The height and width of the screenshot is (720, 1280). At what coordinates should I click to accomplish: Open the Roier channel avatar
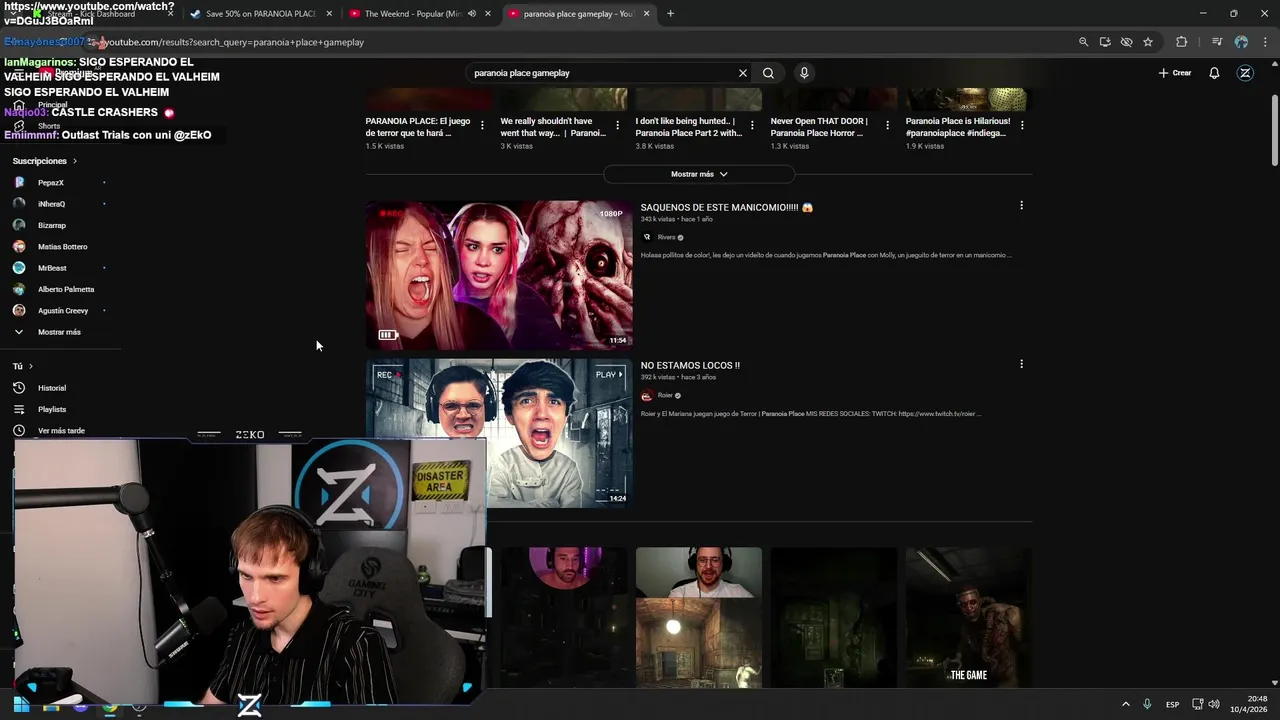click(647, 395)
